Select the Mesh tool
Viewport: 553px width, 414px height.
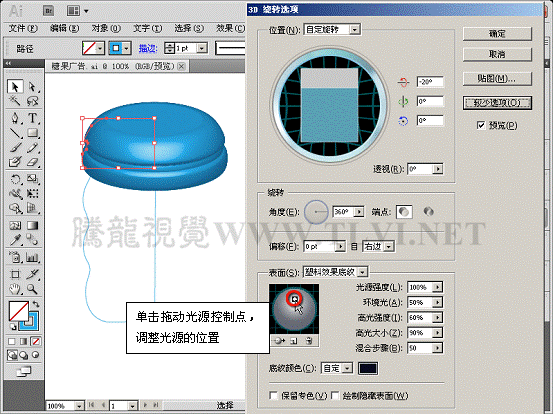pos(15,225)
